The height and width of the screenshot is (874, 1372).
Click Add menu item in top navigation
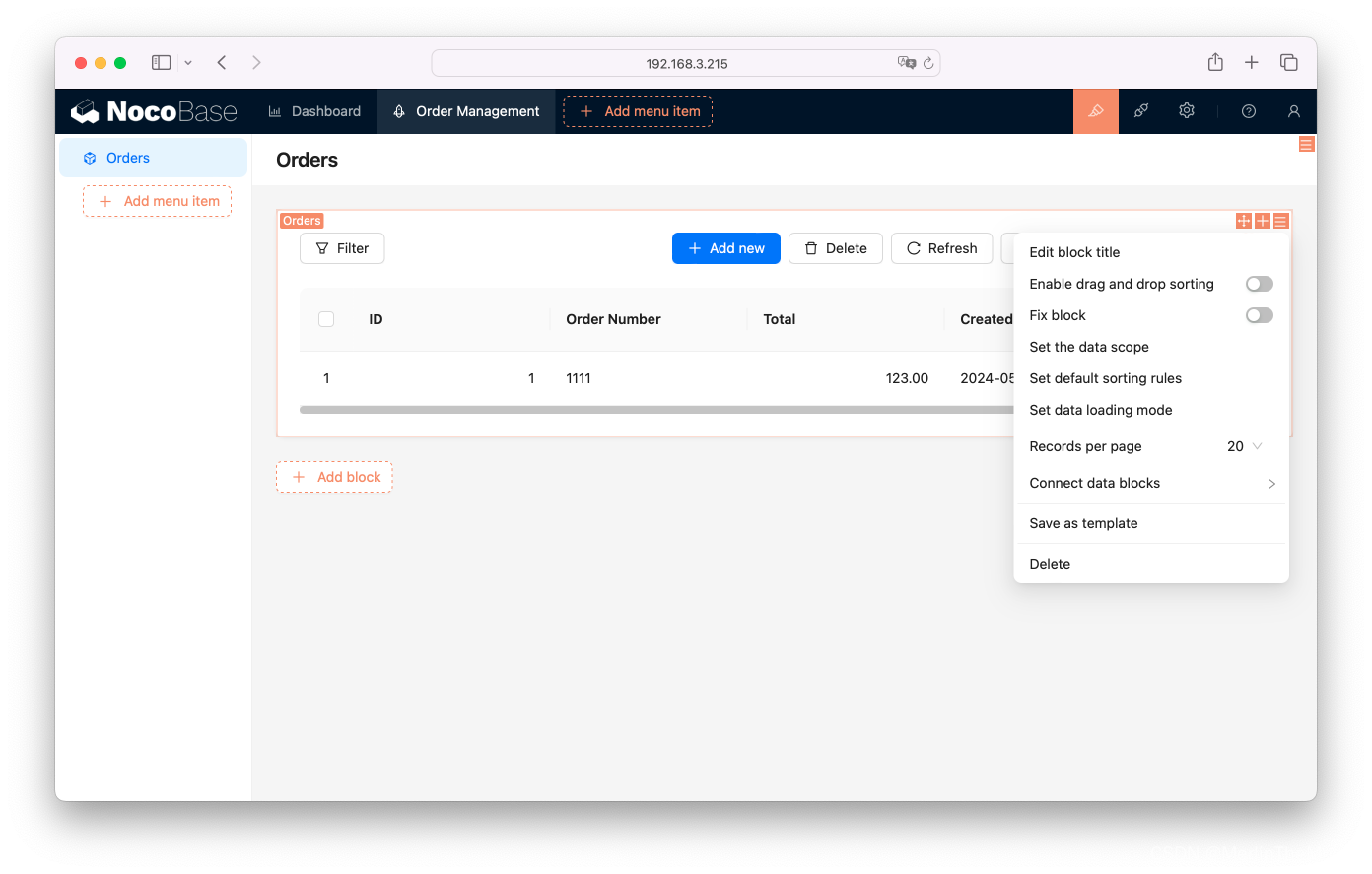tap(638, 111)
